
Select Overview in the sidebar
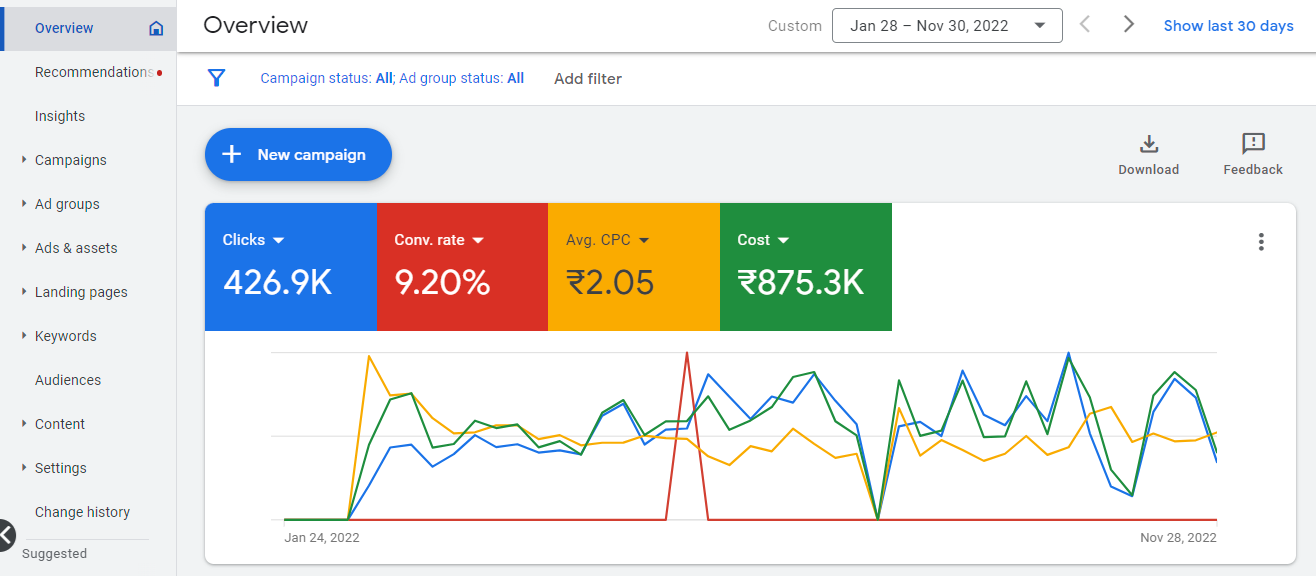click(64, 28)
